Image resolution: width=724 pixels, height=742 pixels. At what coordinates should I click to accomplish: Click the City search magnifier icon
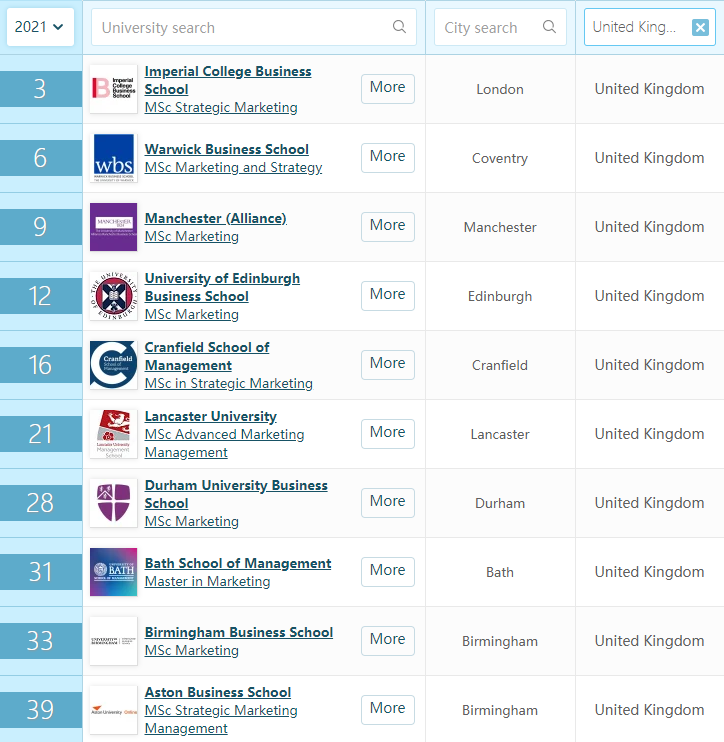coord(549,27)
